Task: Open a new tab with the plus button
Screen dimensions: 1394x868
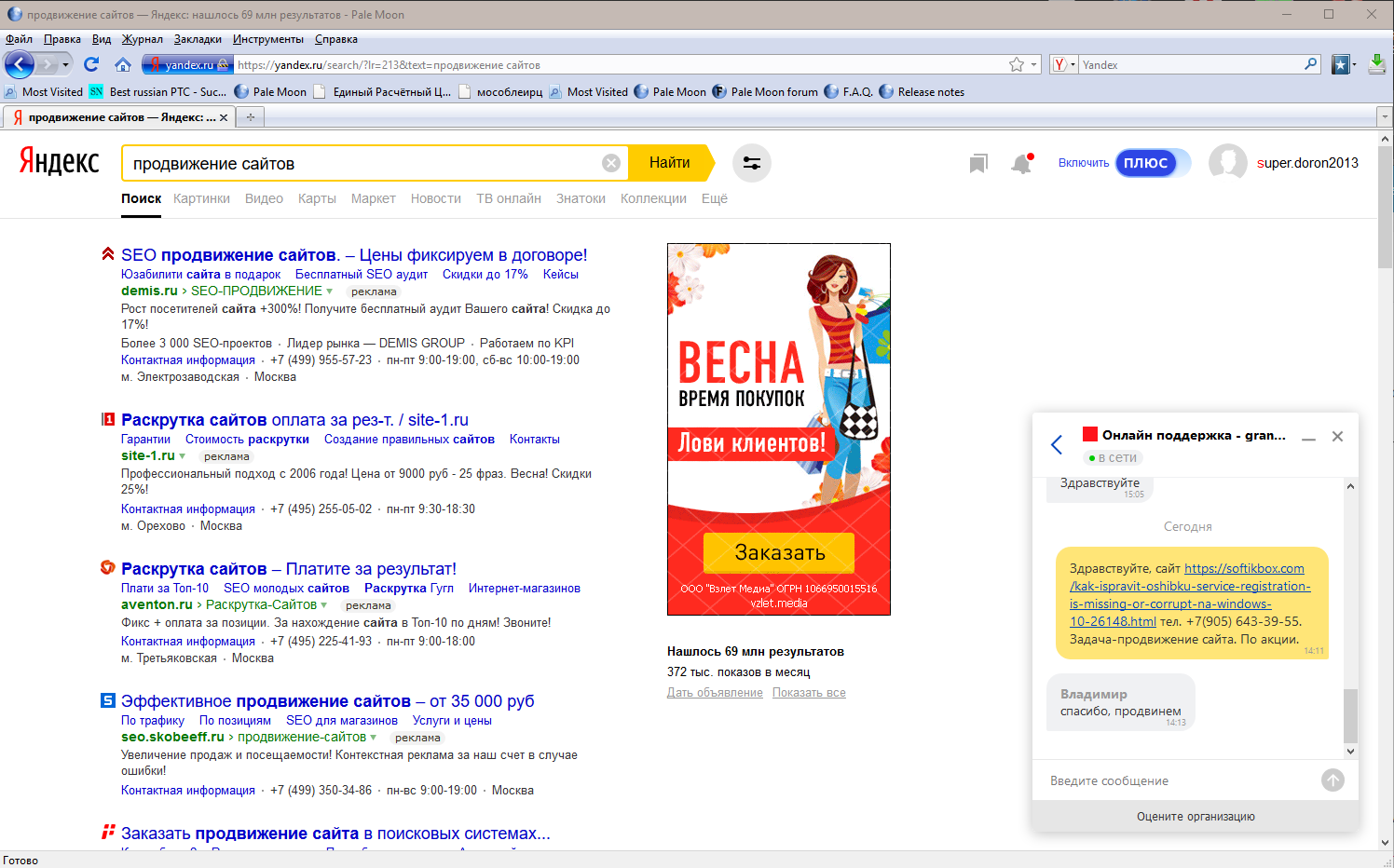Action: [x=250, y=116]
